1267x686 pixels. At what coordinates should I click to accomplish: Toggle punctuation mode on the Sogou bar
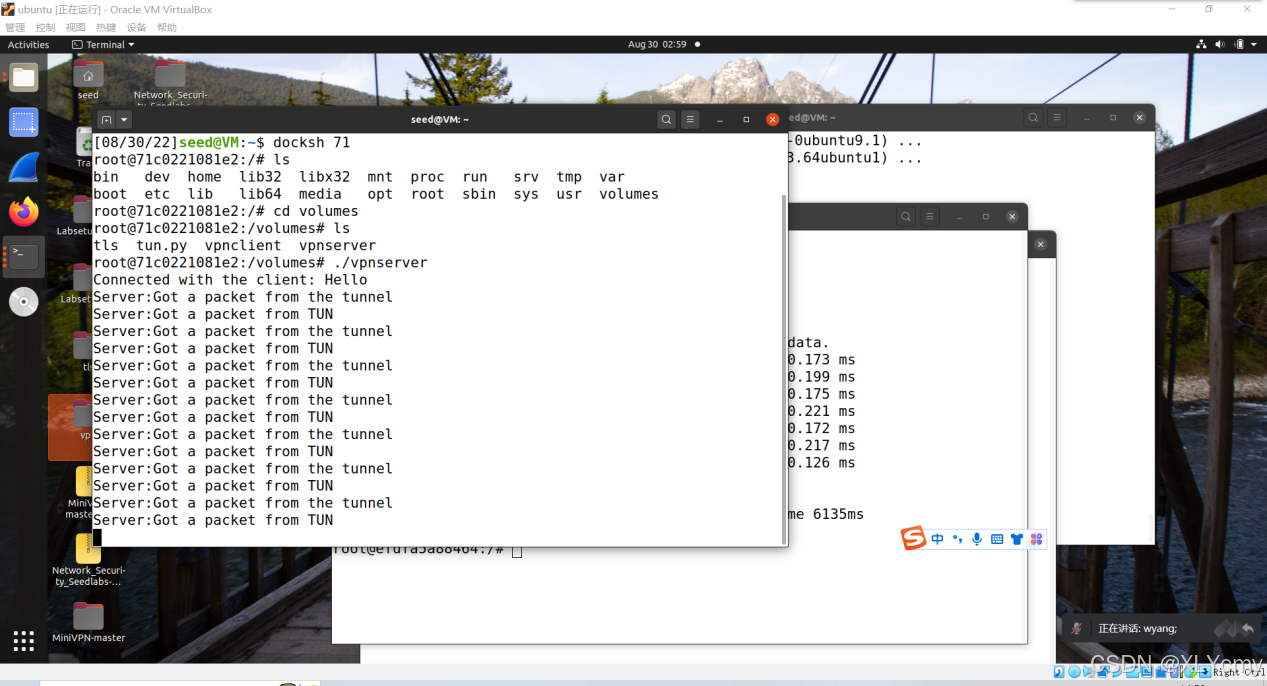[x=956, y=539]
